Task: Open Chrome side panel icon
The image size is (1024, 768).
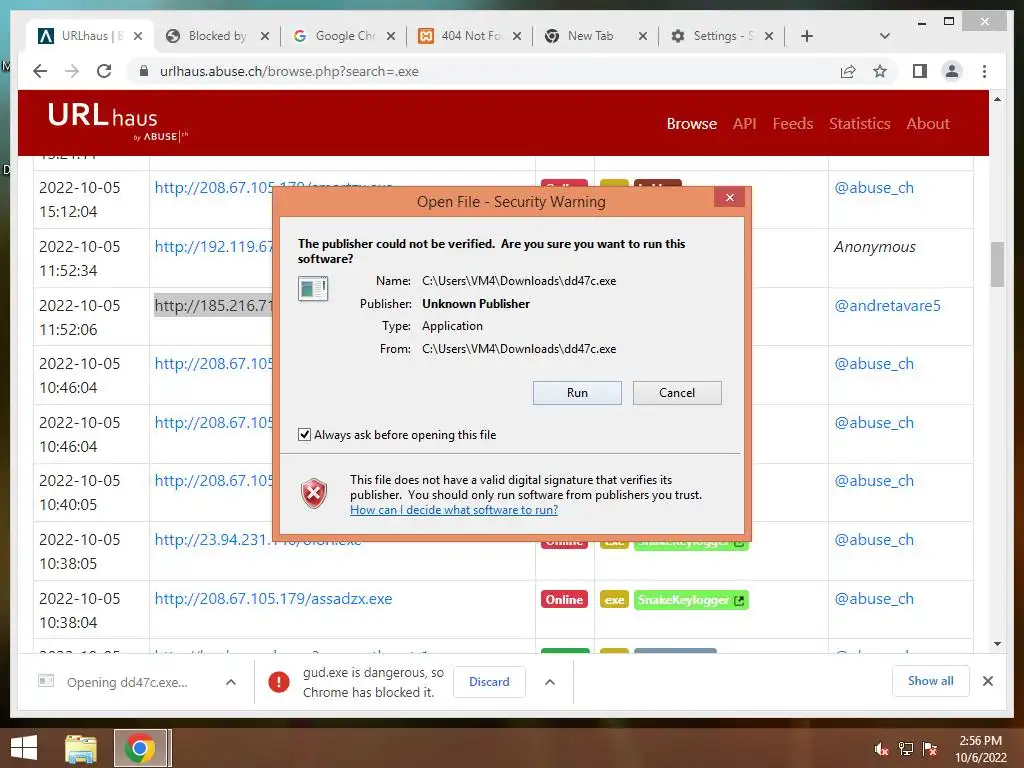Action: tap(920, 71)
